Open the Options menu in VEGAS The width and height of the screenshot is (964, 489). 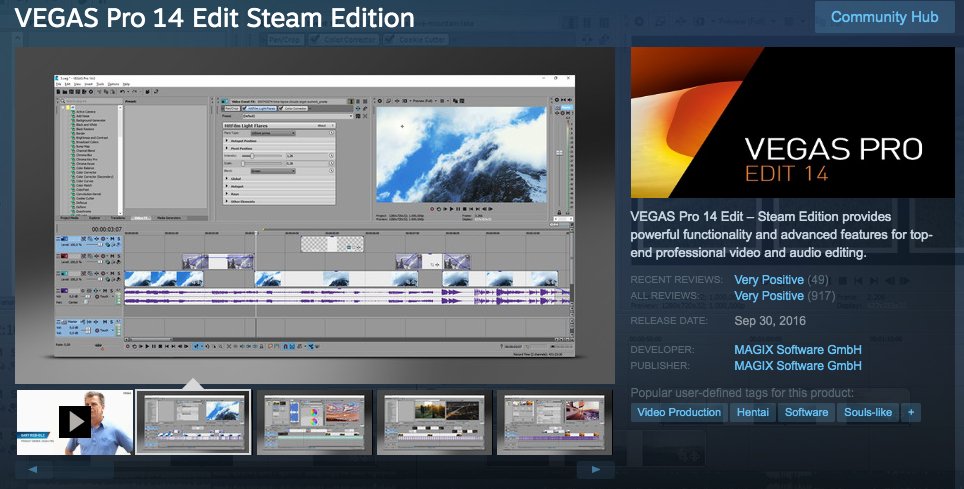(113, 84)
